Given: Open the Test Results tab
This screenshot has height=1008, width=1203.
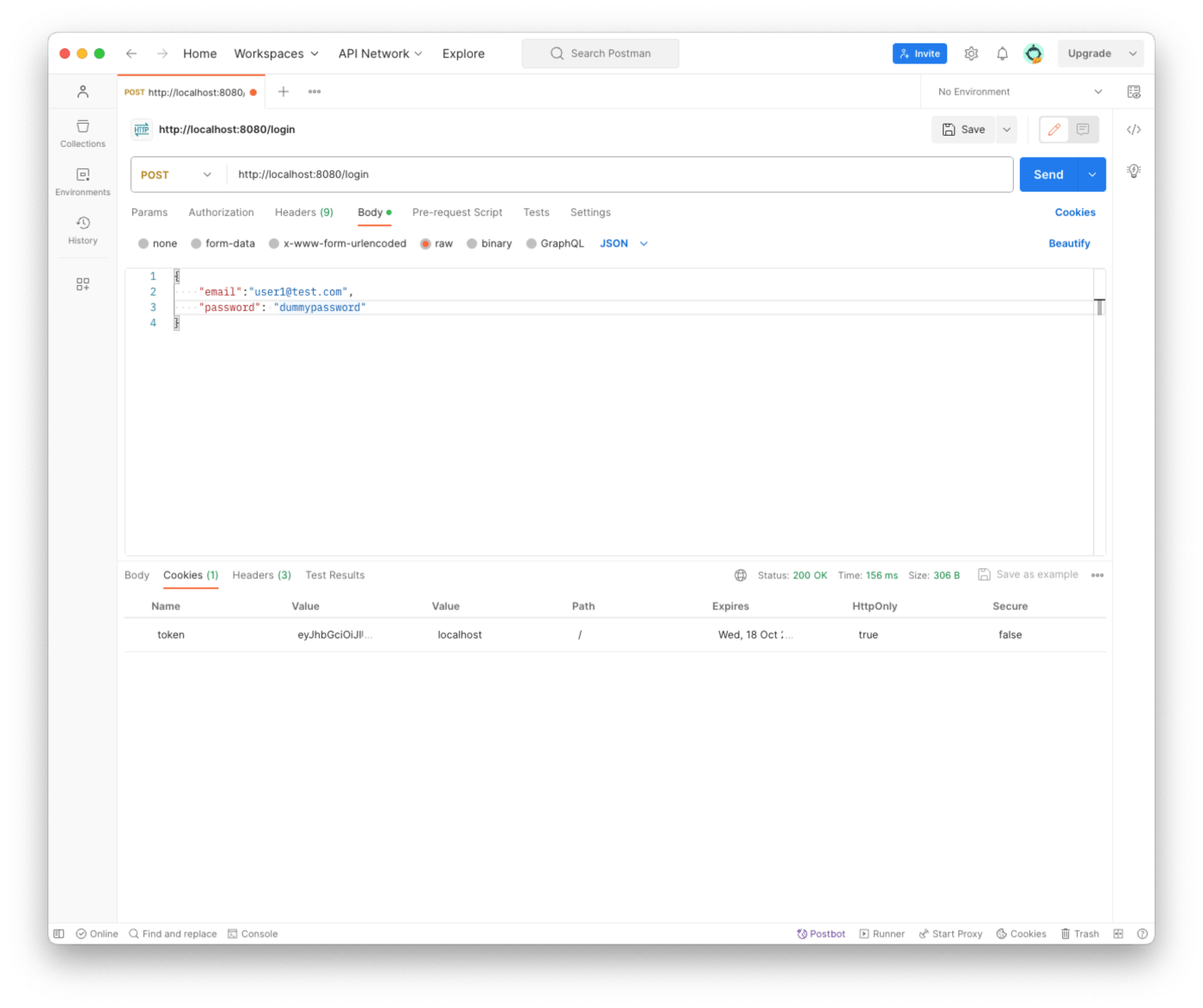Looking at the screenshot, I should coord(335,575).
